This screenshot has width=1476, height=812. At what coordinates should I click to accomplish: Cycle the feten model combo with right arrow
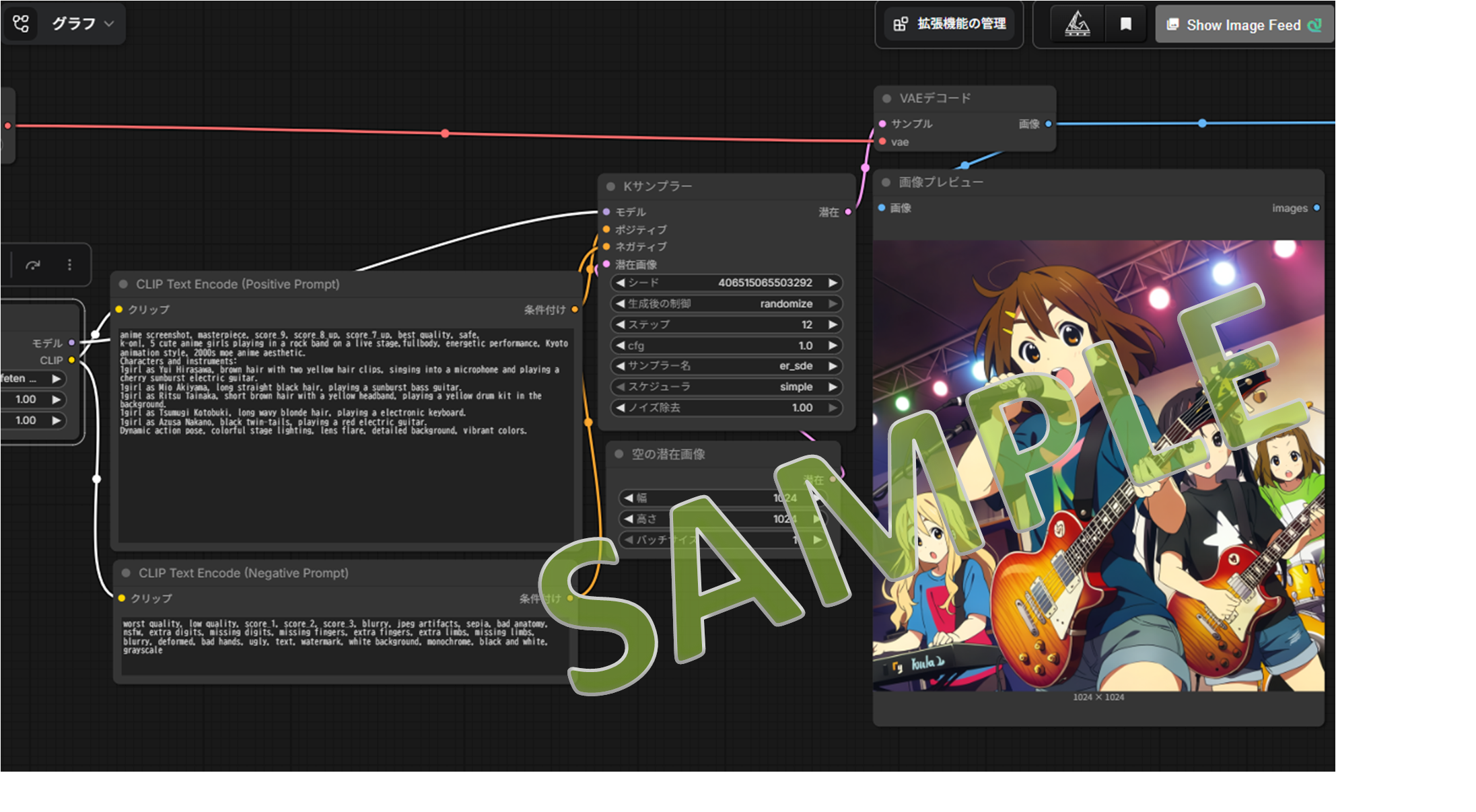coord(57,379)
